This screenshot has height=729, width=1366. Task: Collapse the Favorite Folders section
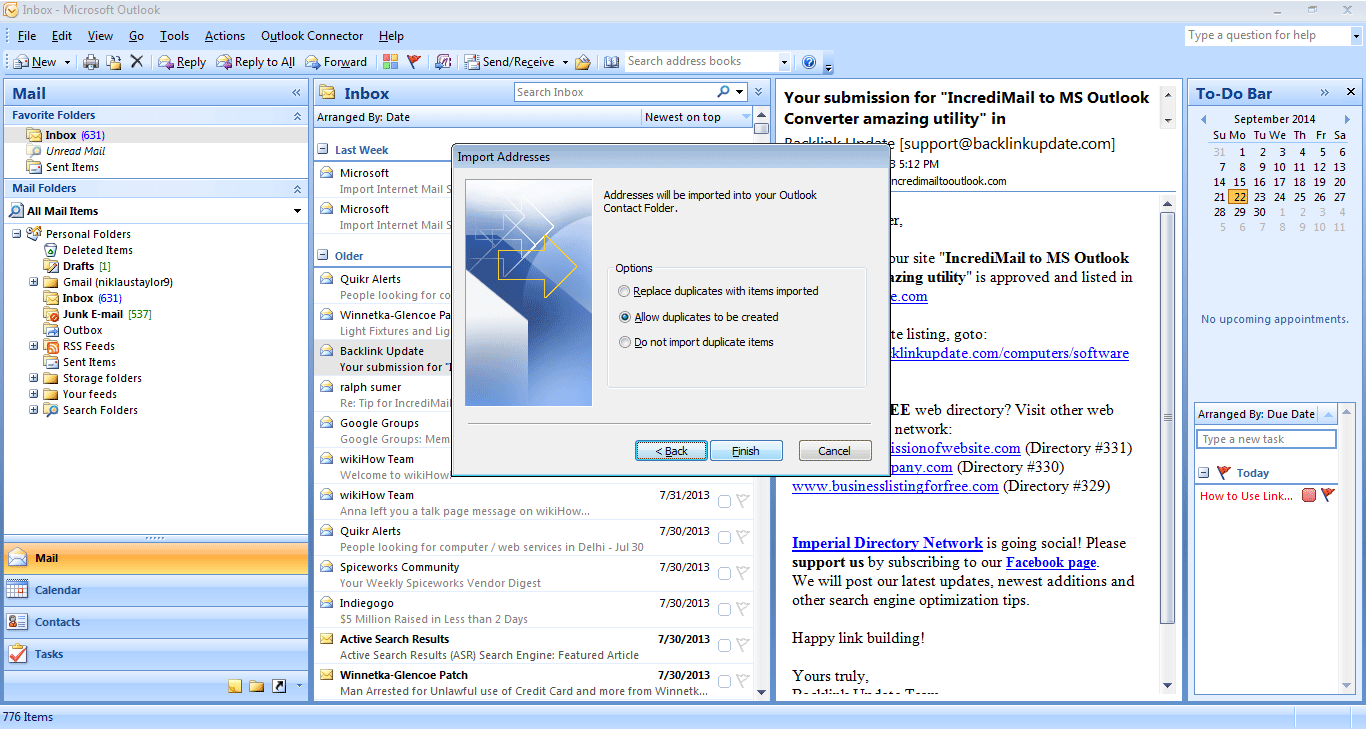[296, 116]
